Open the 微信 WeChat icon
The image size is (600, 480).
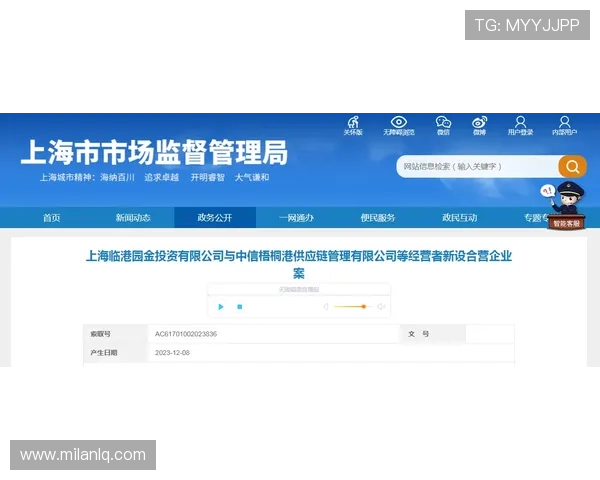(443, 126)
